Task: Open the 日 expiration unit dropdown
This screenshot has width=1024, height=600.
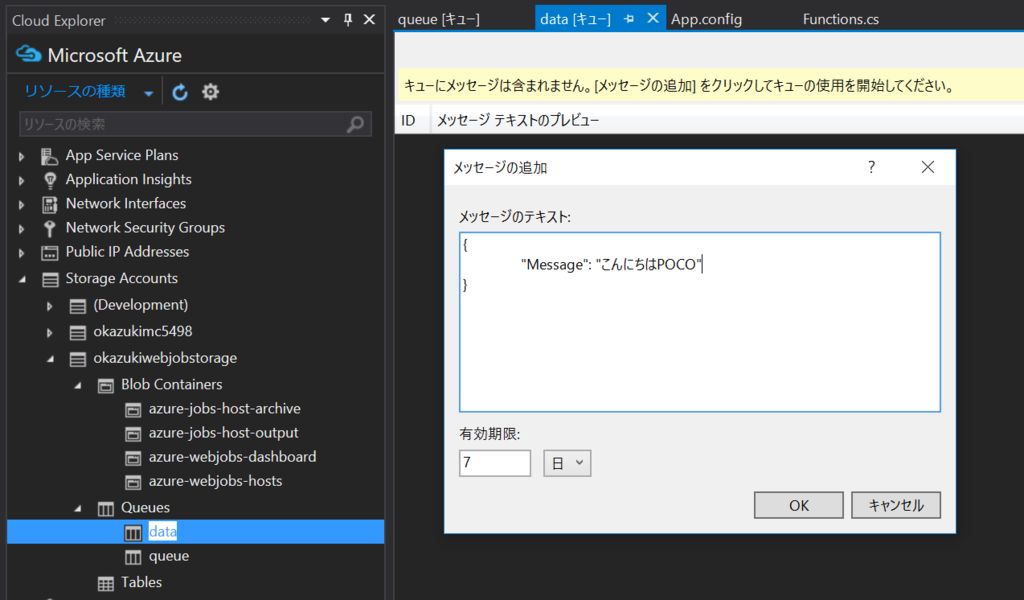Action: 567,463
